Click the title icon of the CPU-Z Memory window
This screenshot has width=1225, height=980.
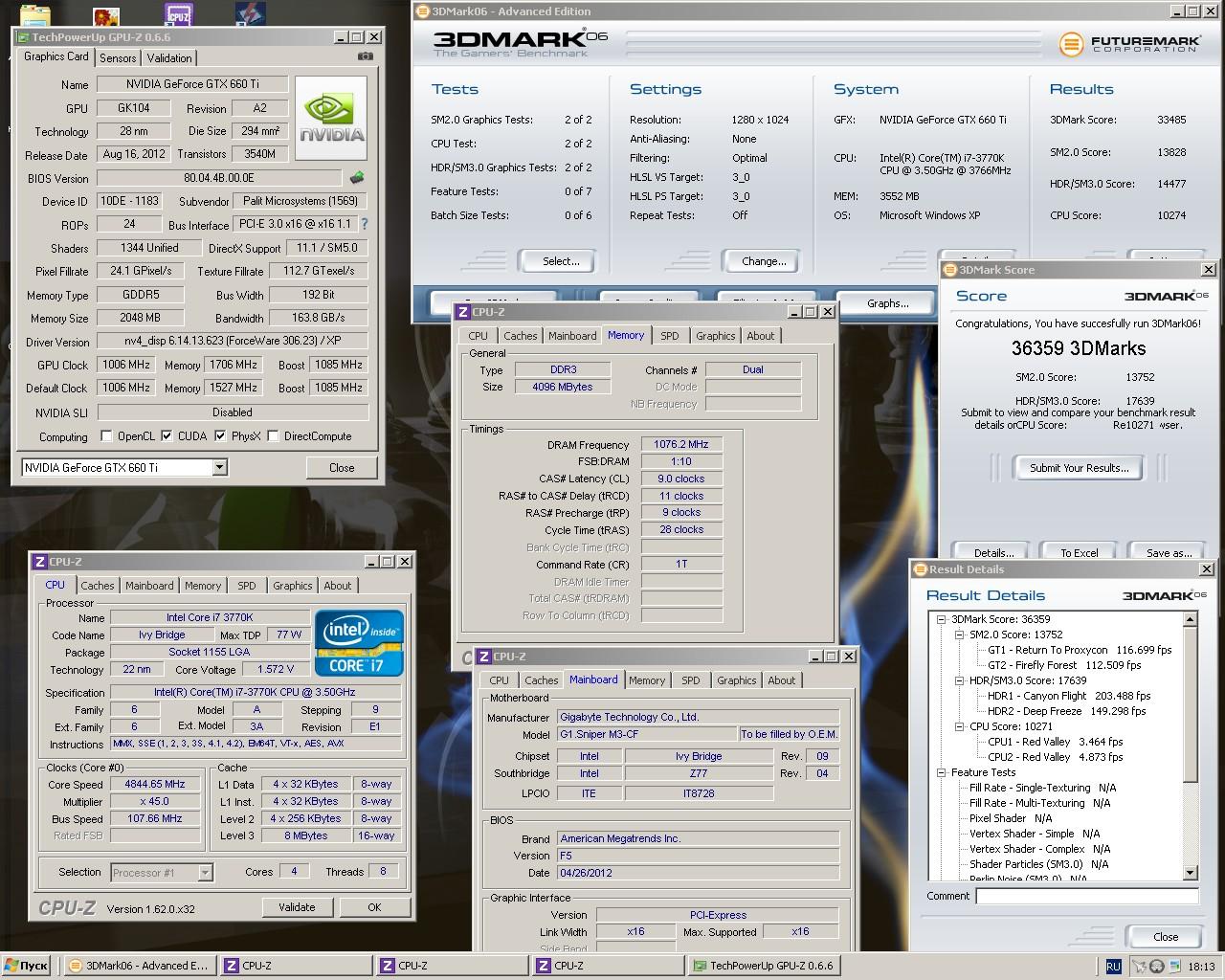pos(463,312)
